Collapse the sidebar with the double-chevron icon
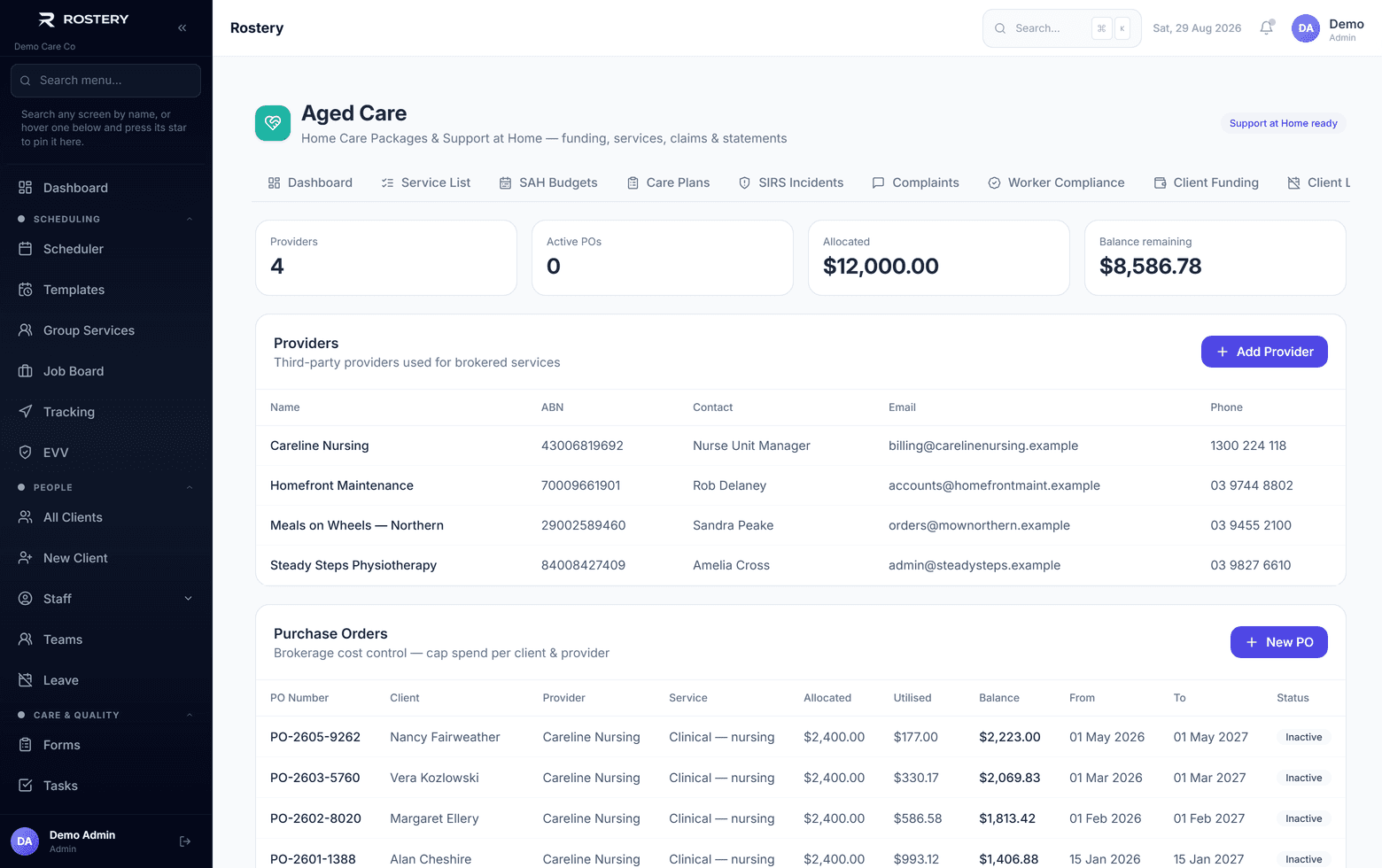This screenshot has height=868, width=1382. coord(182,27)
